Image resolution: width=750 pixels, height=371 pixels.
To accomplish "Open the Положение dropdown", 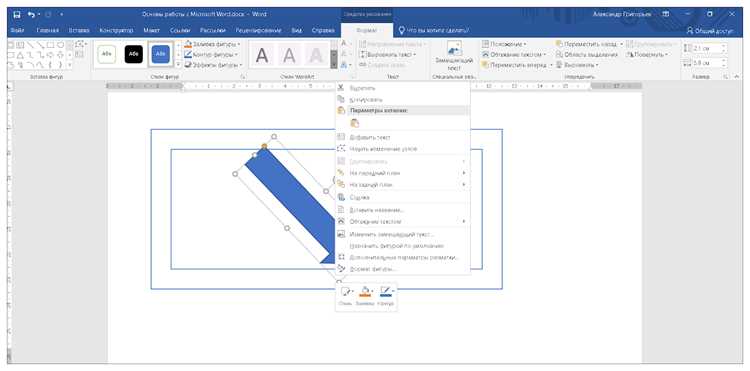I will pyautogui.click(x=505, y=44).
